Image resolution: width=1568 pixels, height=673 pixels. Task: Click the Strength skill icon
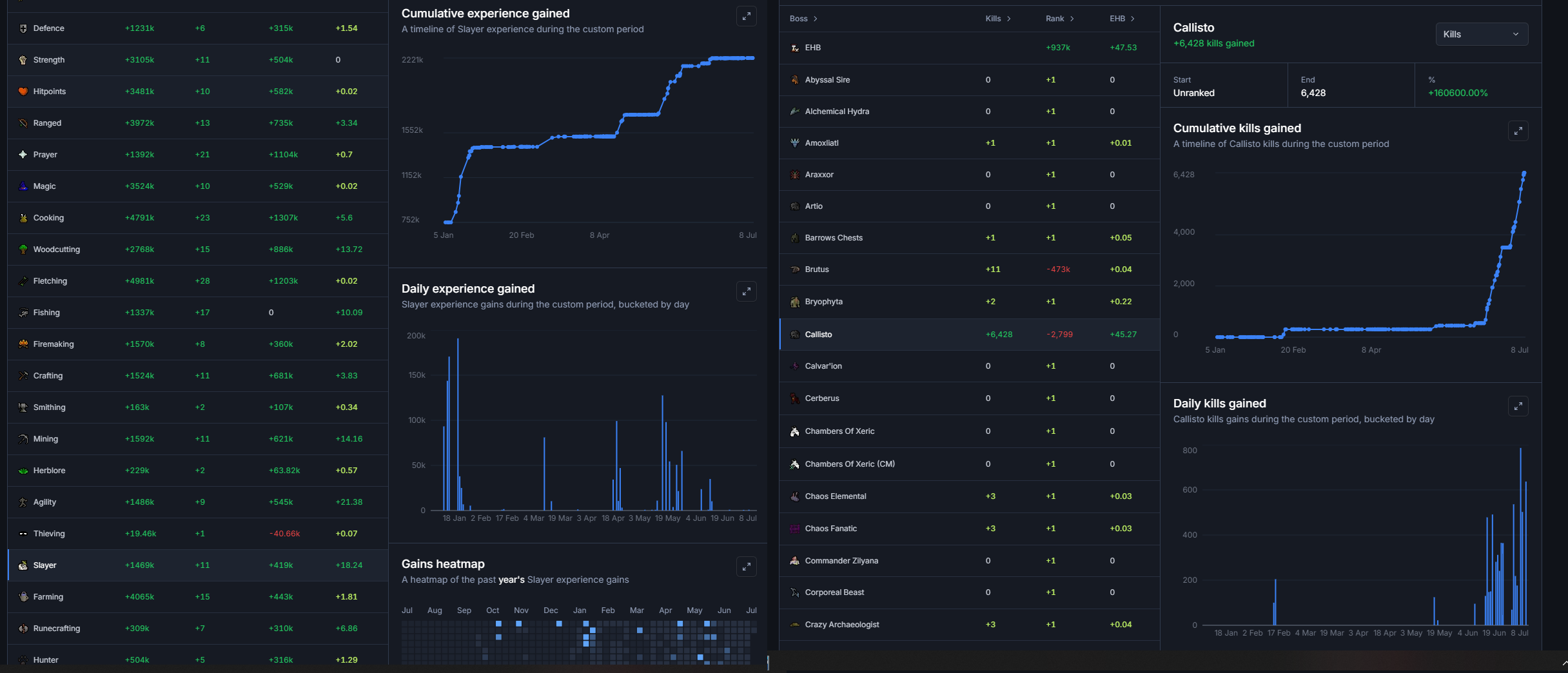(x=23, y=60)
